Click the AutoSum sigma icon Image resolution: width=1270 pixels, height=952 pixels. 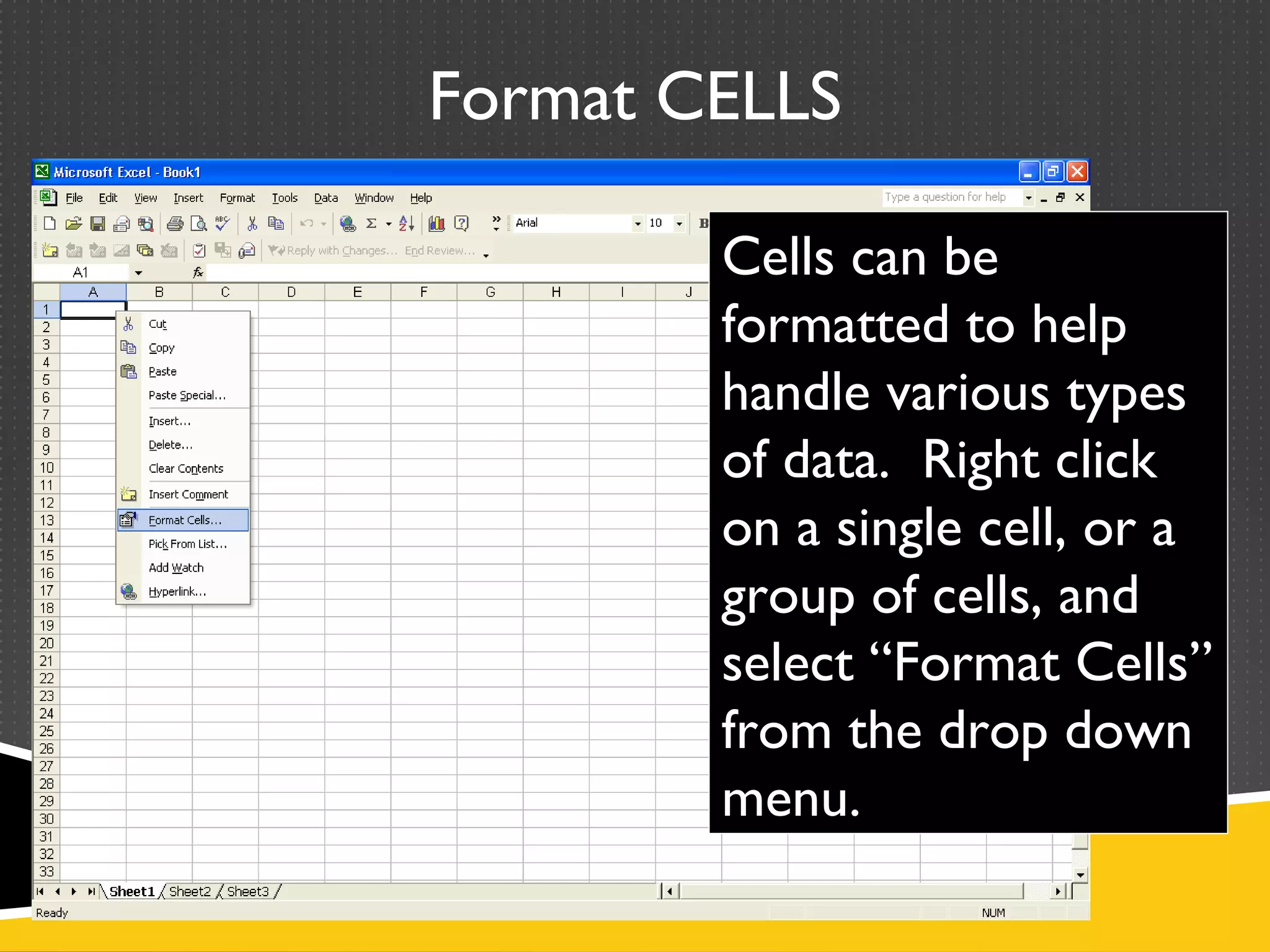(371, 224)
